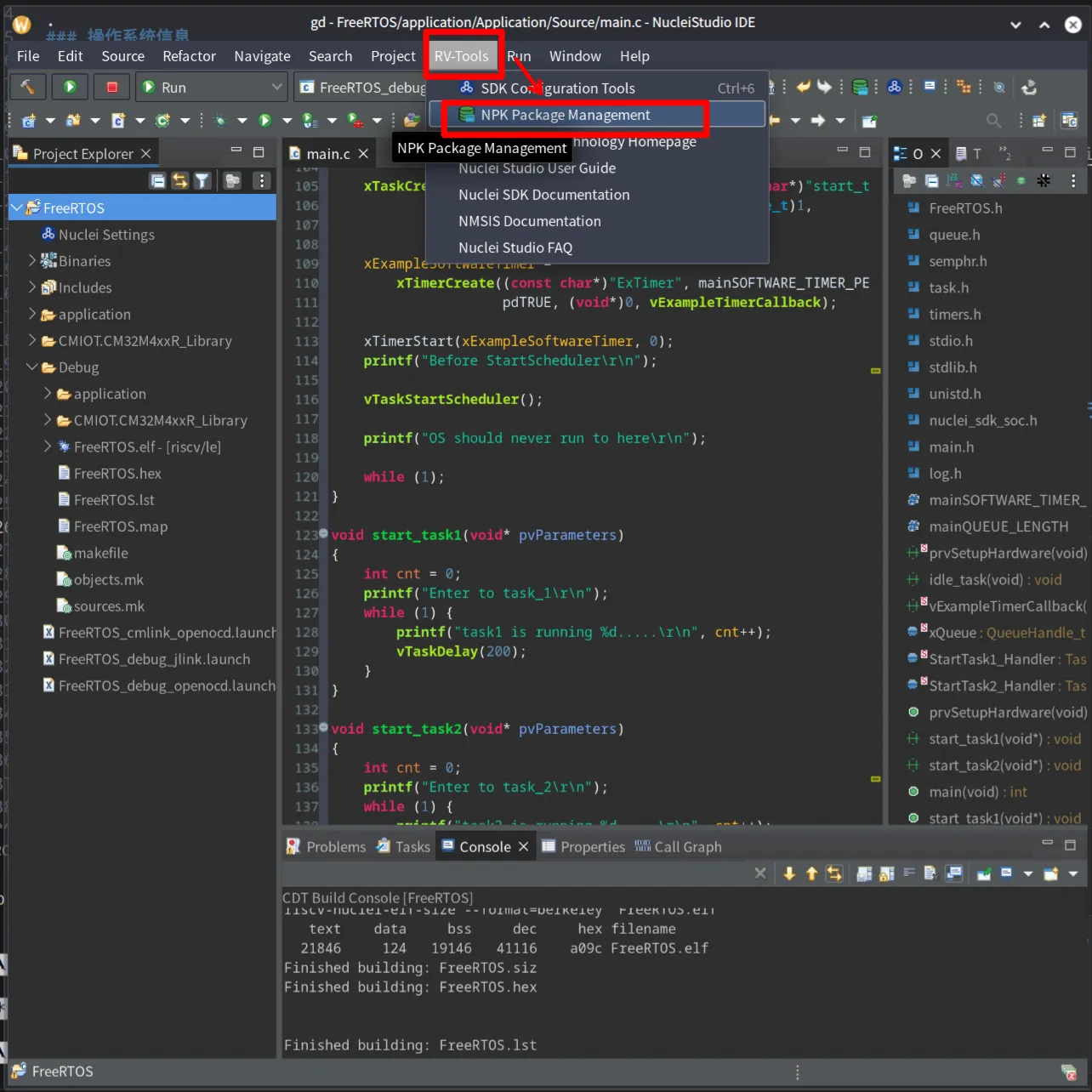Click the search magnifier icon in toolbar

[x=993, y=121]
